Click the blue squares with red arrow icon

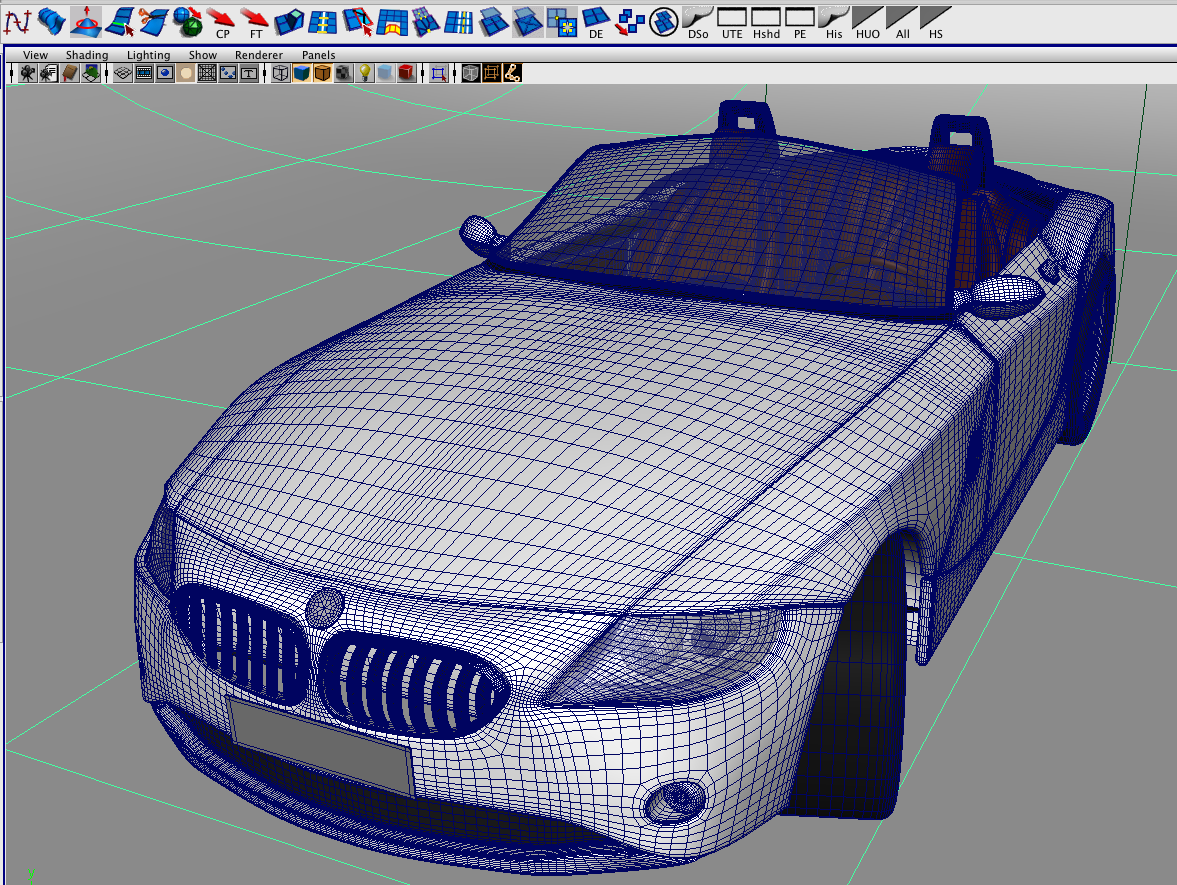coord(630,21)
